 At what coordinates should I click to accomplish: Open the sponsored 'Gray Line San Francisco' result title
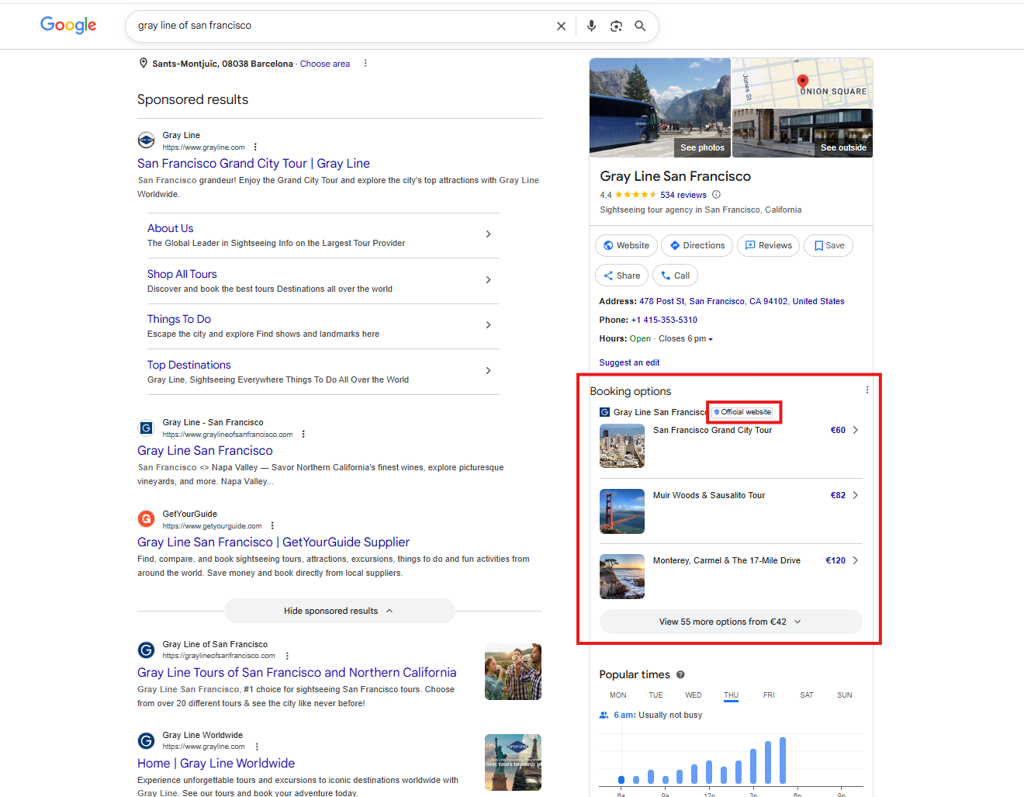(x=204, y=451)
